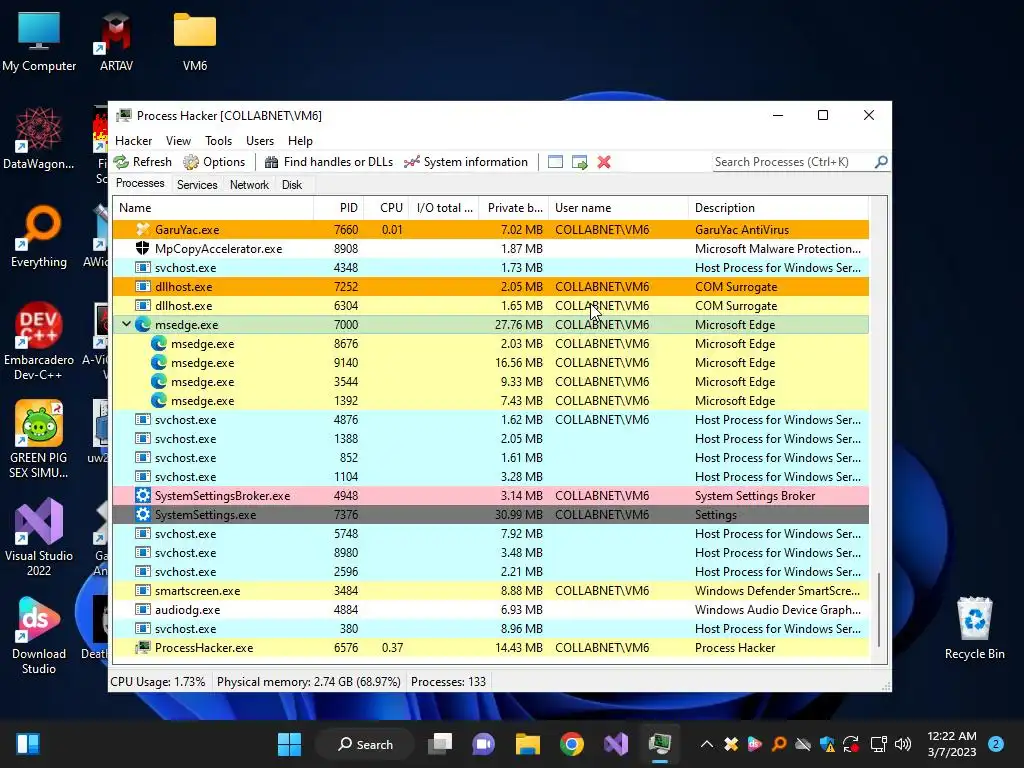
Task: Click the taskbar Search box
Action: click(364, 744)
